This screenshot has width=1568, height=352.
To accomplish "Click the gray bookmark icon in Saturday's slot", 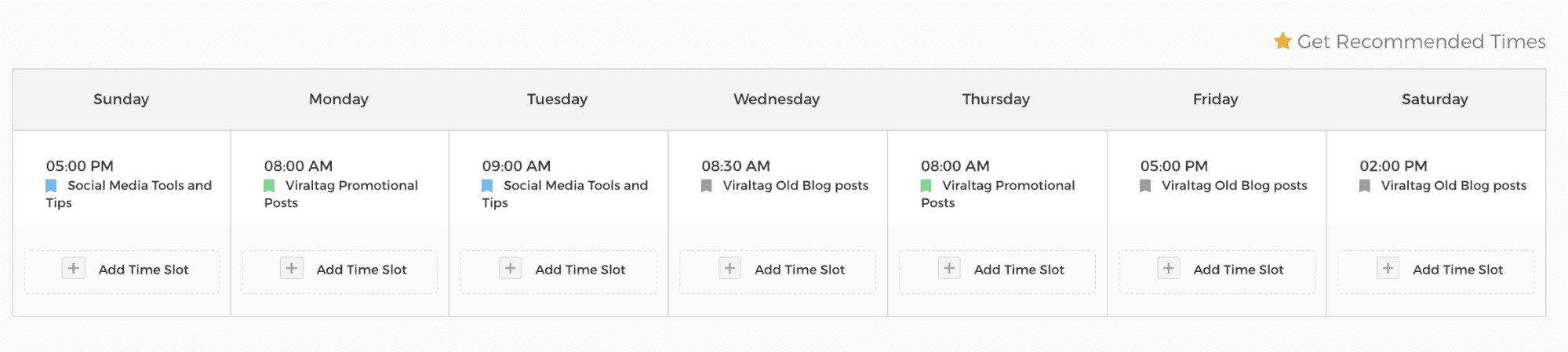I will 1365,186.
